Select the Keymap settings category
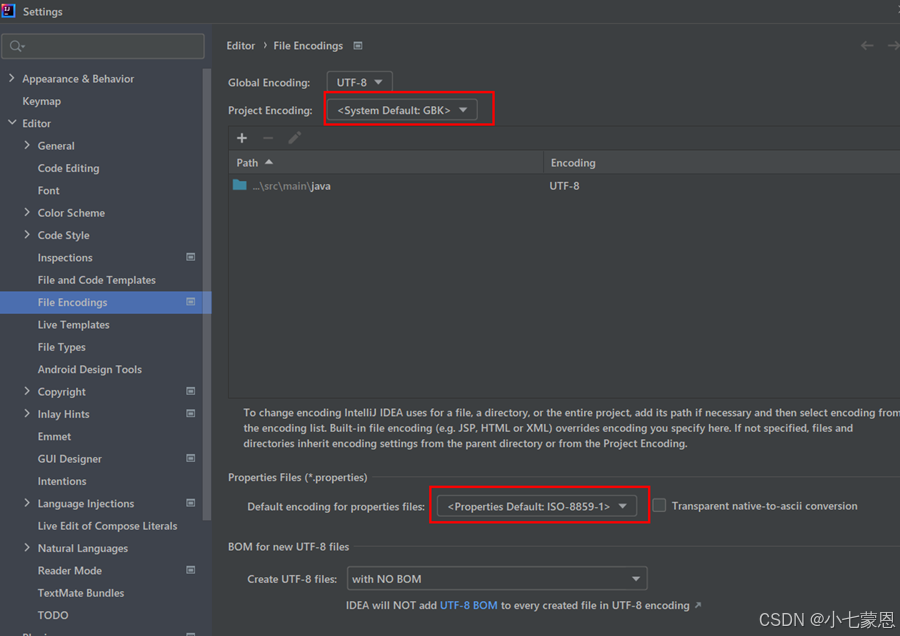This screenshot has height=636, width=900. [42, 100]
